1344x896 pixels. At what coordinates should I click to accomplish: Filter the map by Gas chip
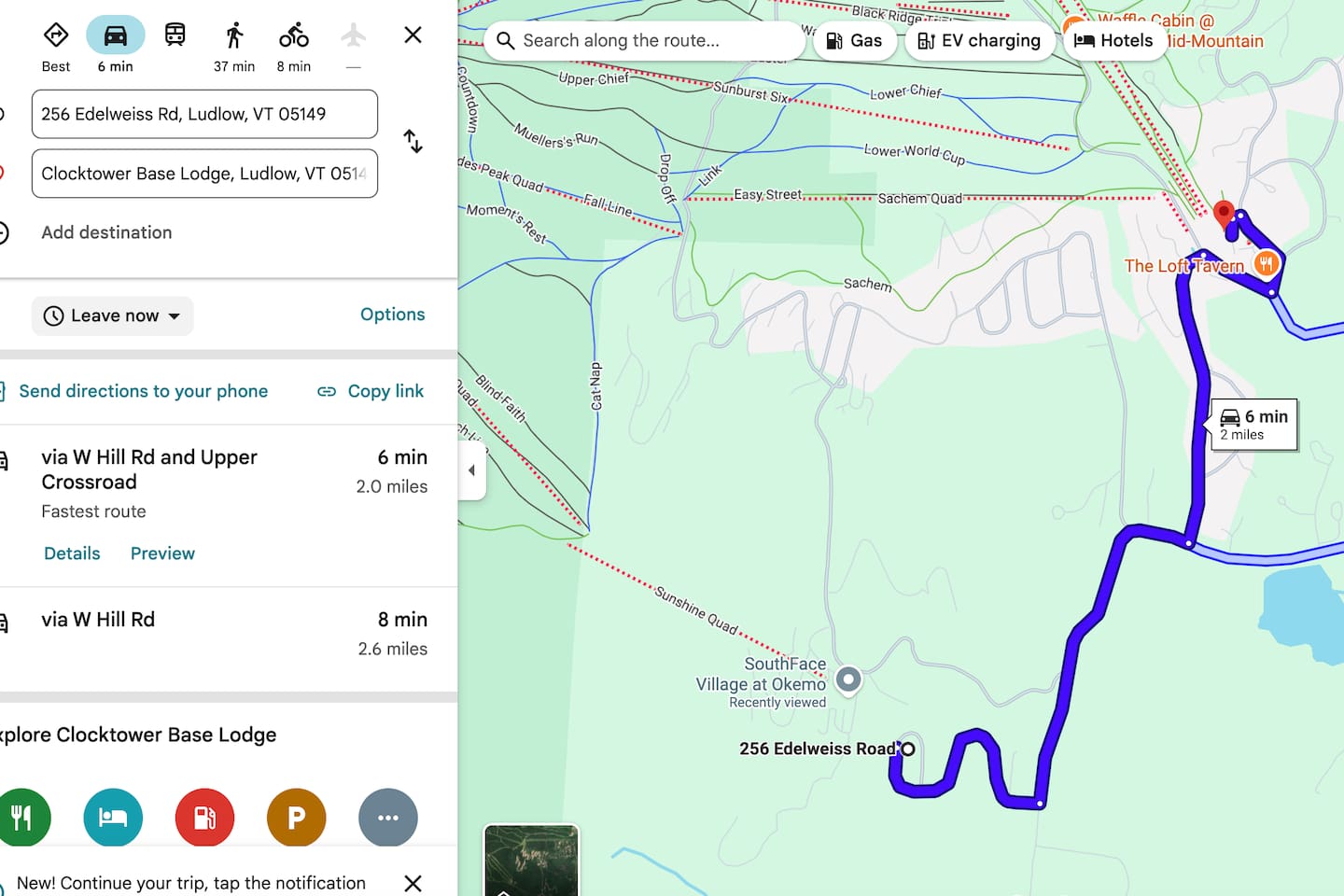point(854,41)
